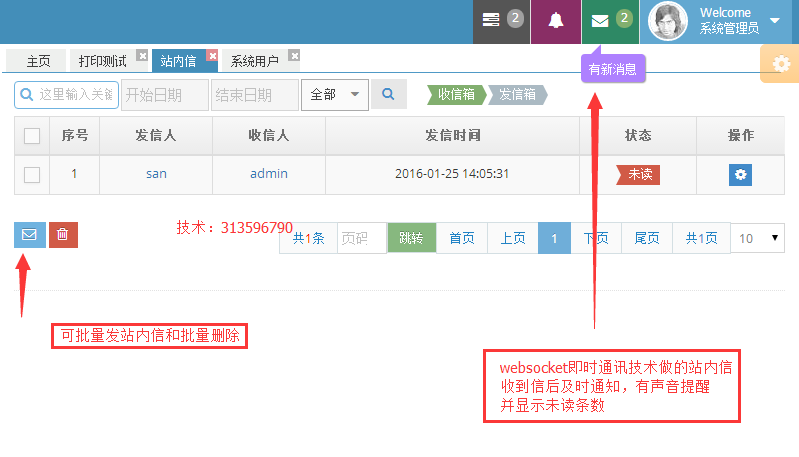Click the green 跳转 button
The height and width of the screenshot is (457, 799).
(411, 238)
